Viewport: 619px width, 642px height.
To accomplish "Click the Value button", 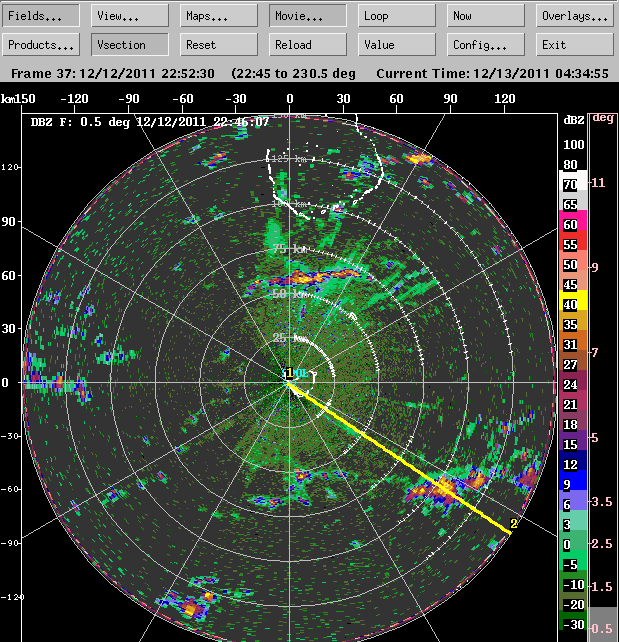I will click(x=397, y=45).
